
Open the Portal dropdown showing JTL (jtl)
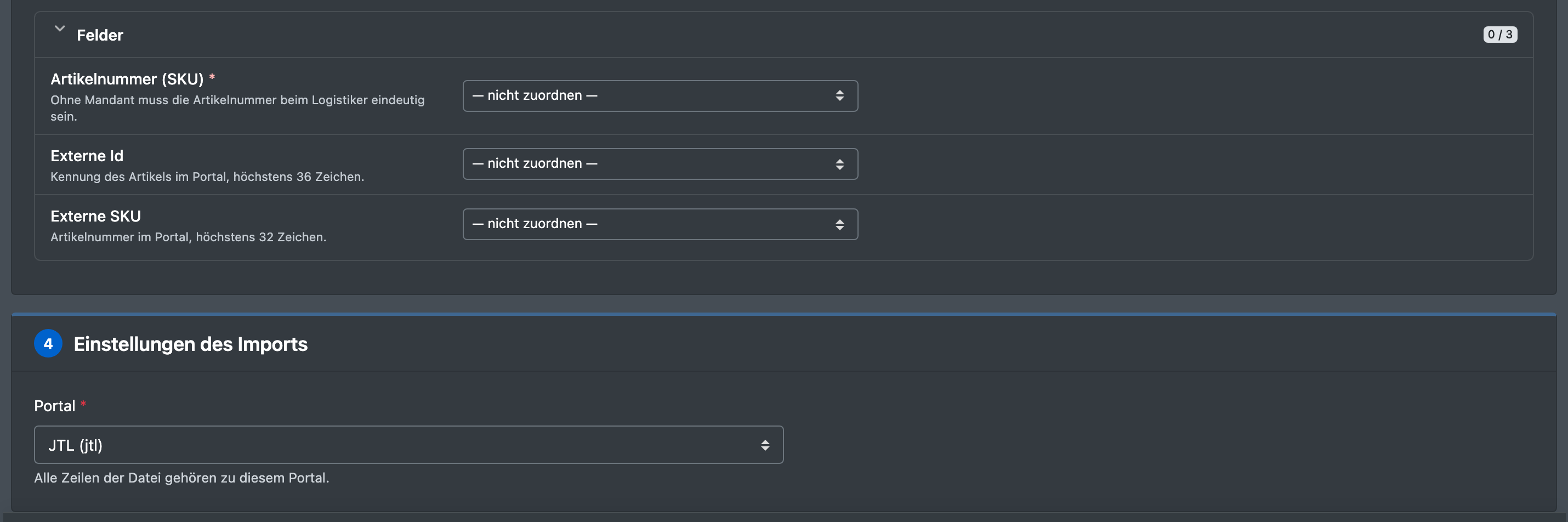[x=408, y=445]
